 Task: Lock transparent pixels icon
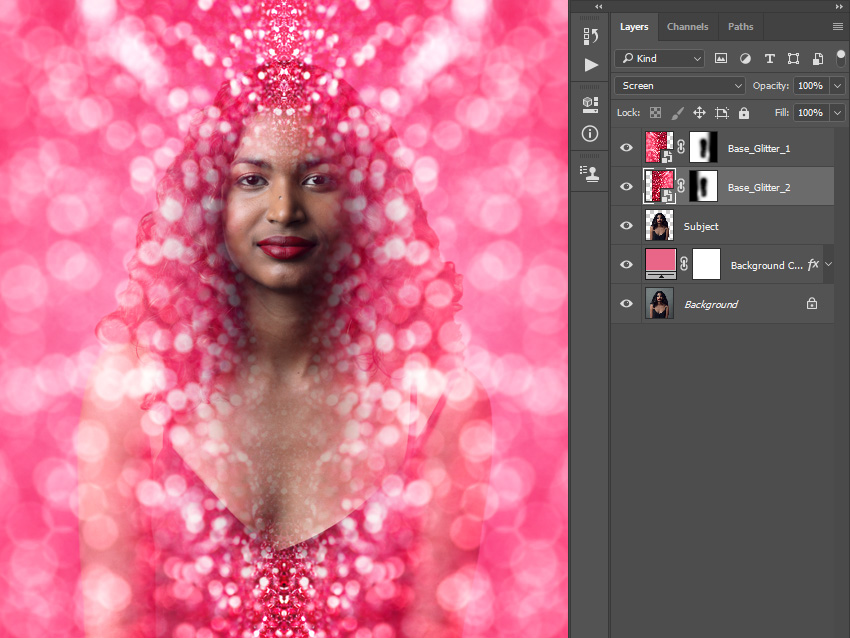tap(655, 113)
